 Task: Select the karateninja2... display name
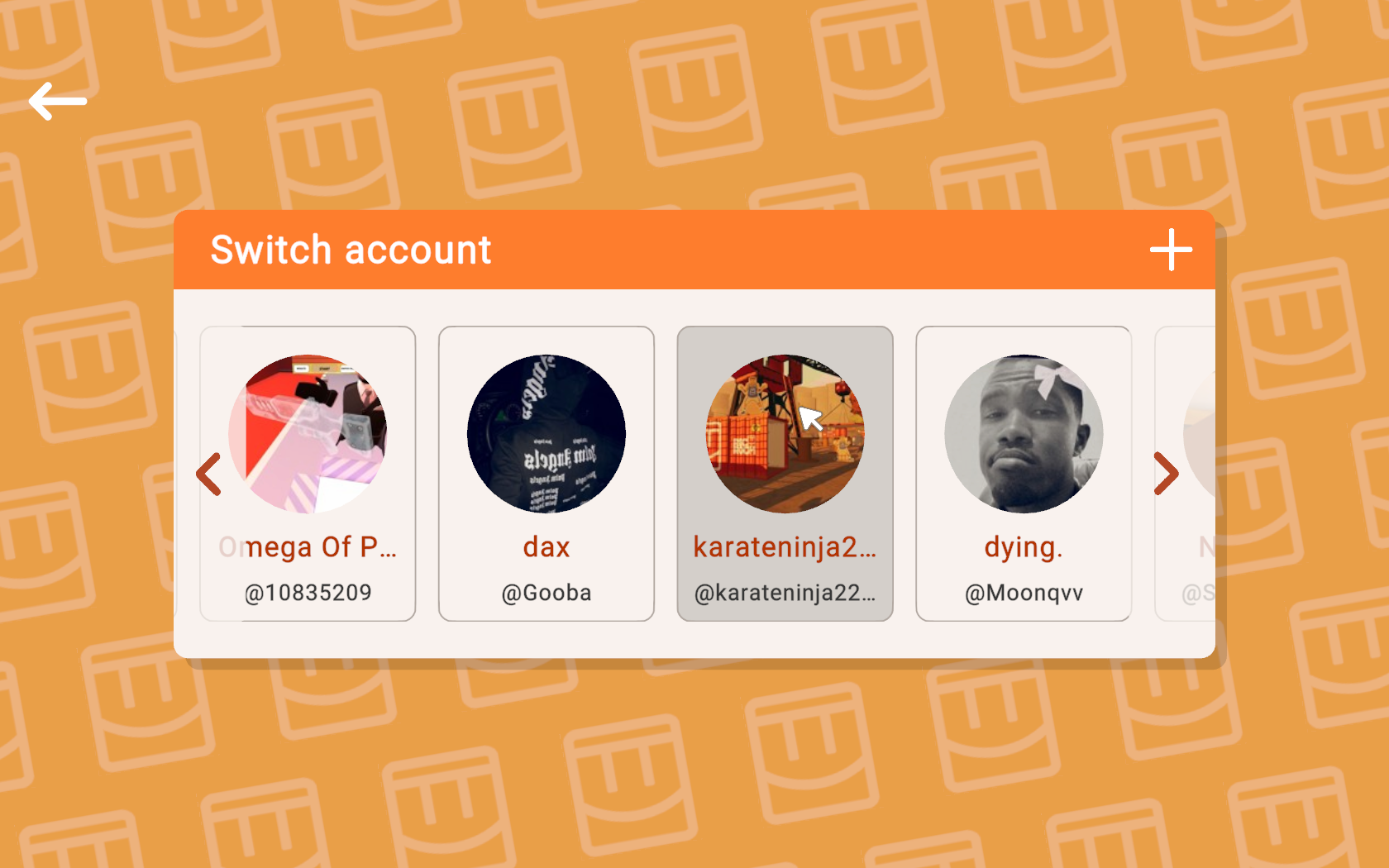point(785,547)
